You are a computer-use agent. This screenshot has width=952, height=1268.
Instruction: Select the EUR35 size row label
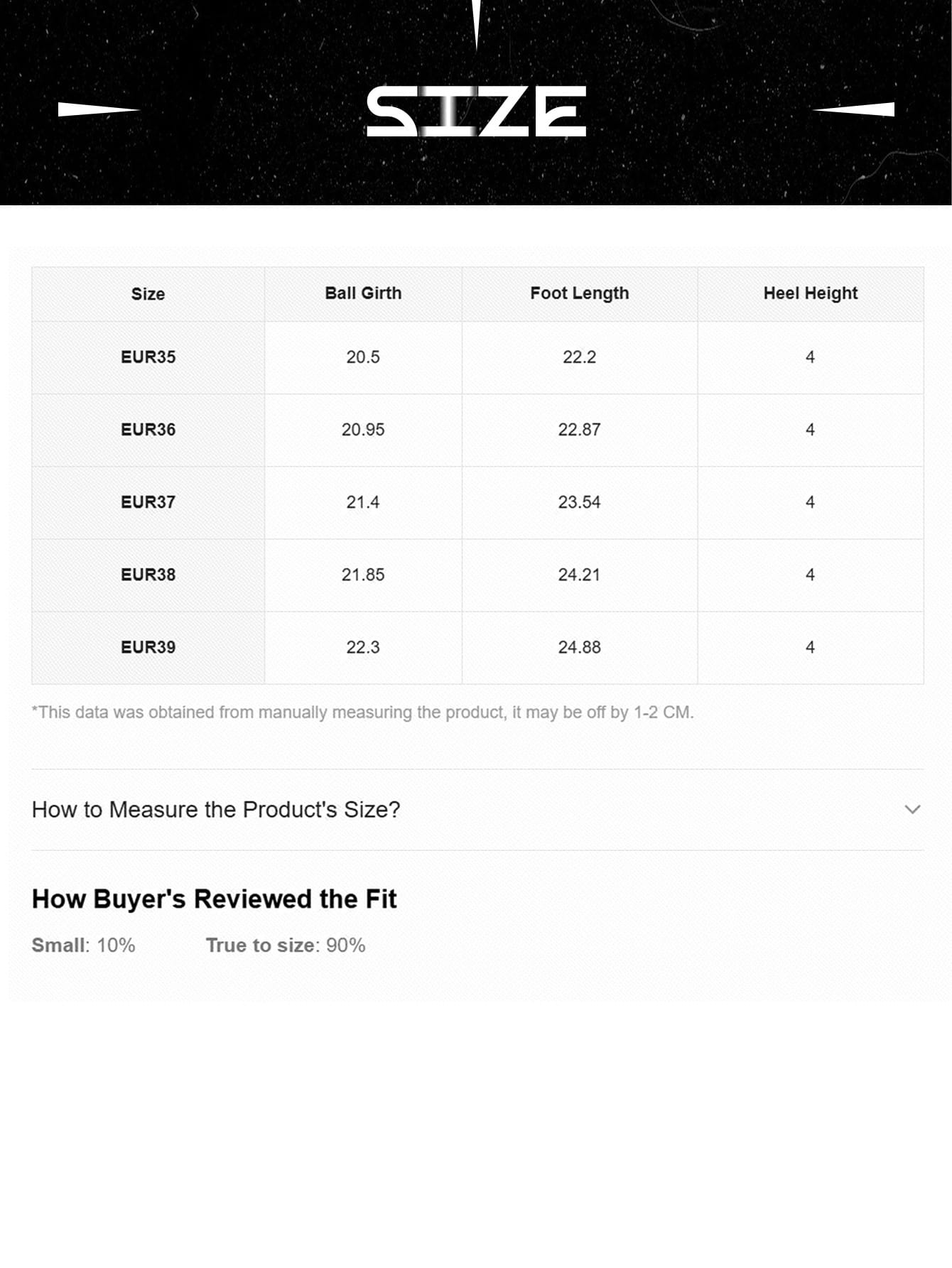148,357
